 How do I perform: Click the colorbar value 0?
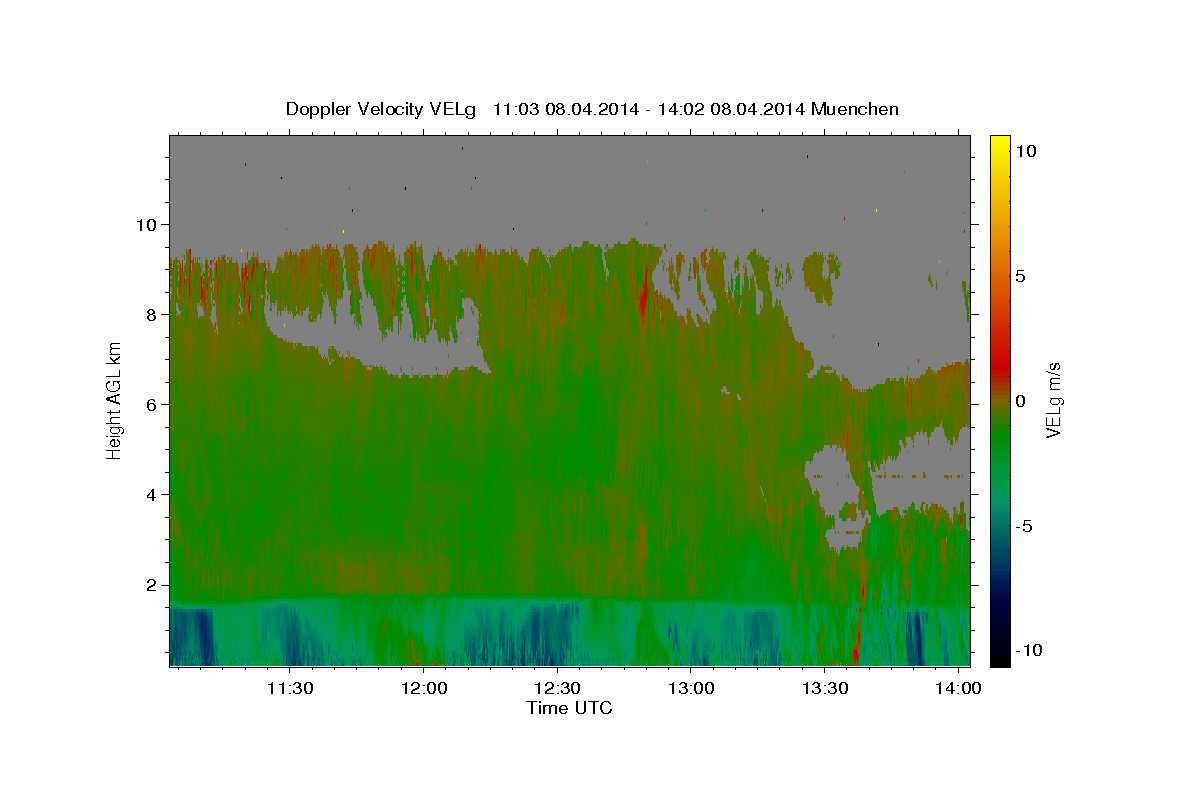click(1020, 401)
